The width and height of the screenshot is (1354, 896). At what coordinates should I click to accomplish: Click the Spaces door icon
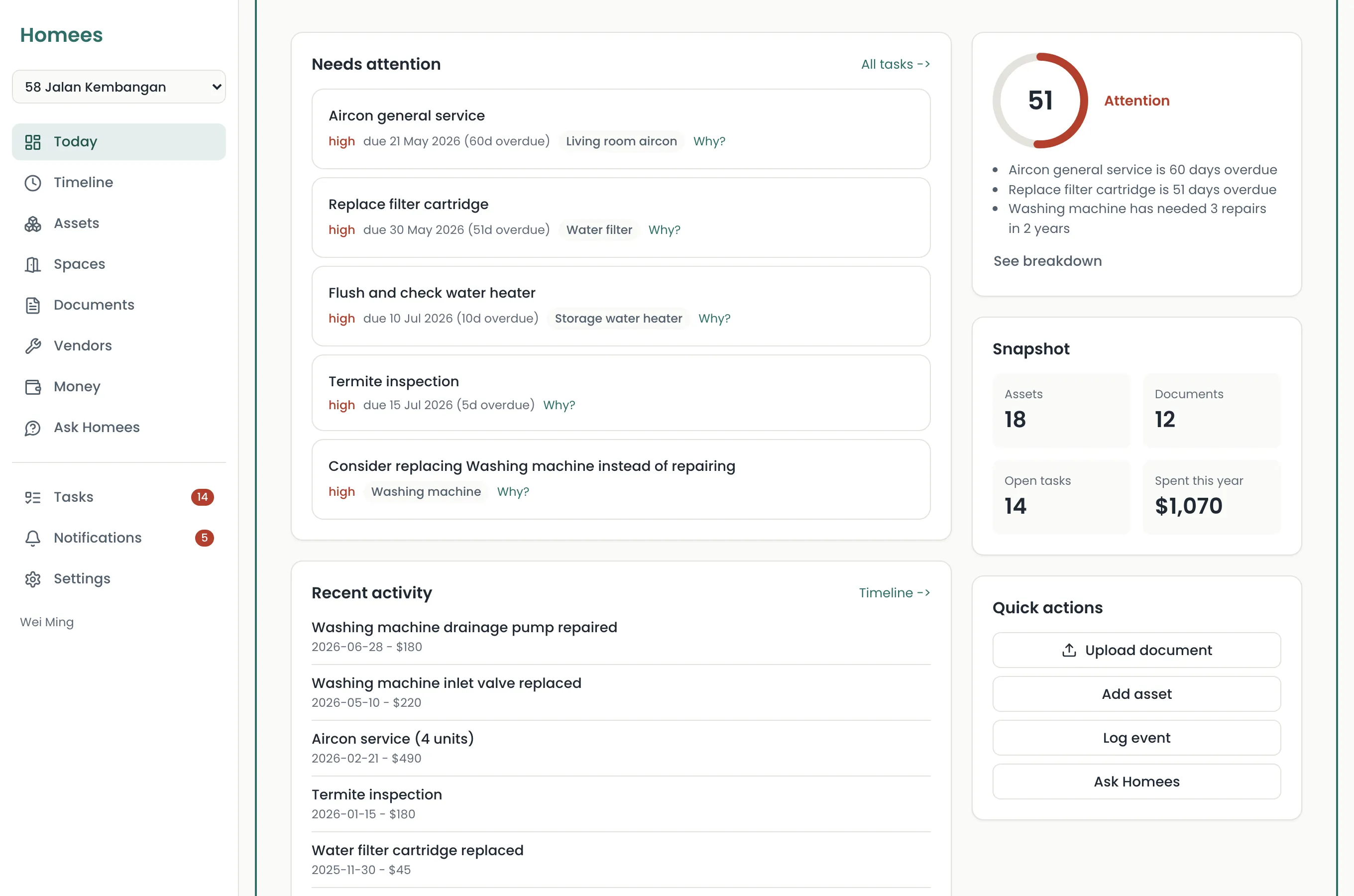click(x=32, y=265)
